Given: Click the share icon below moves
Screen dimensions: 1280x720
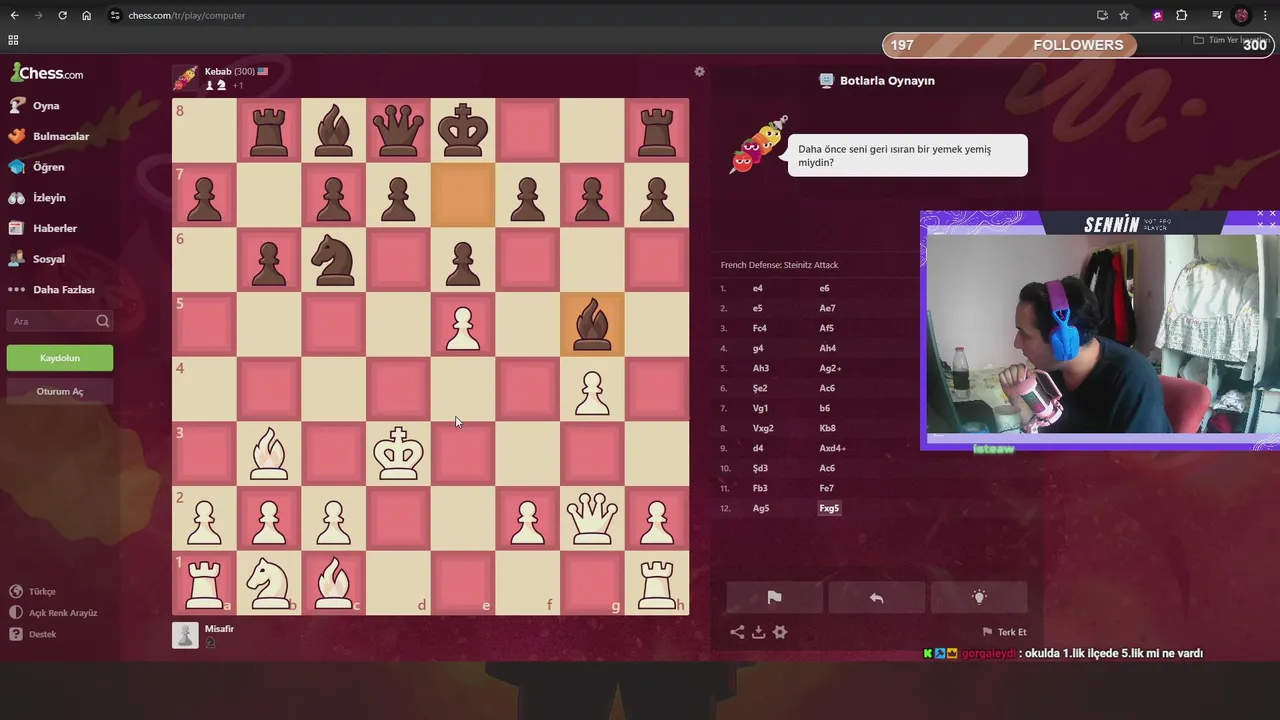Looking at the screenshot, I should click(x=737, y=632).
